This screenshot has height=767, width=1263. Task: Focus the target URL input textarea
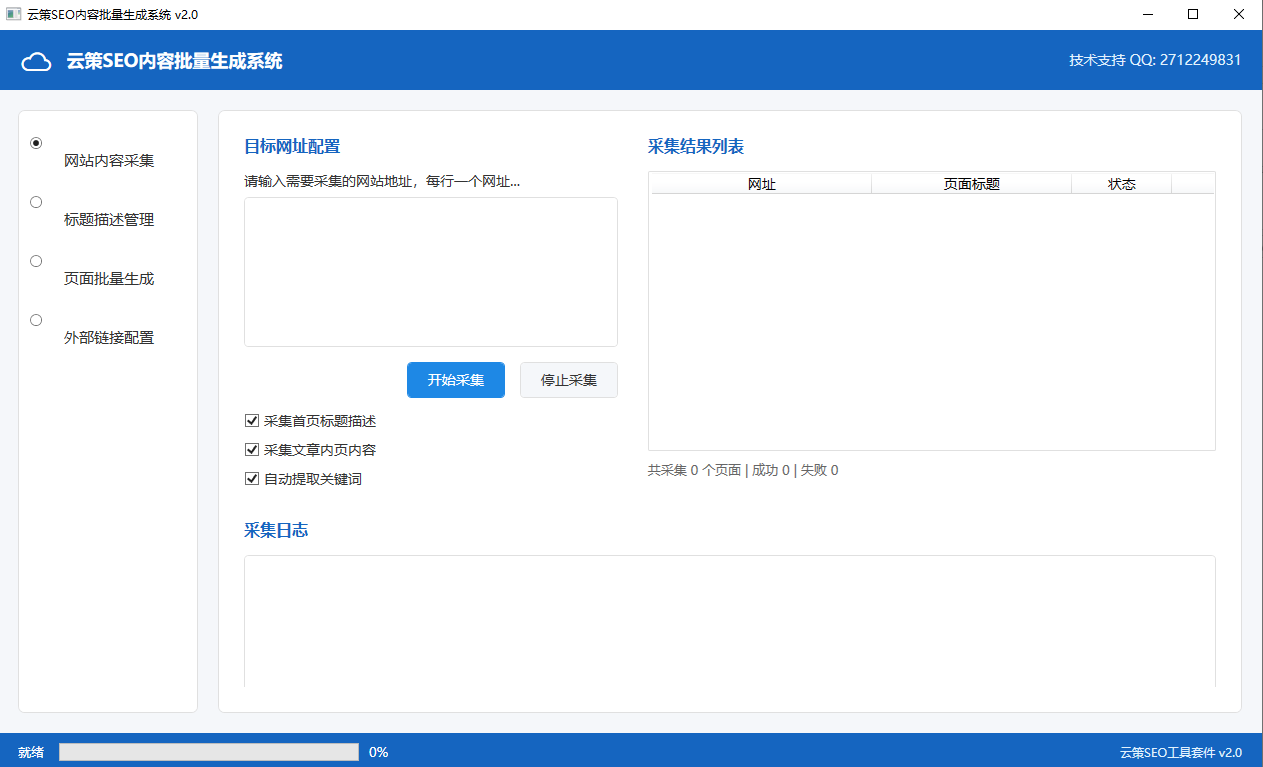[x=431, y=272]
